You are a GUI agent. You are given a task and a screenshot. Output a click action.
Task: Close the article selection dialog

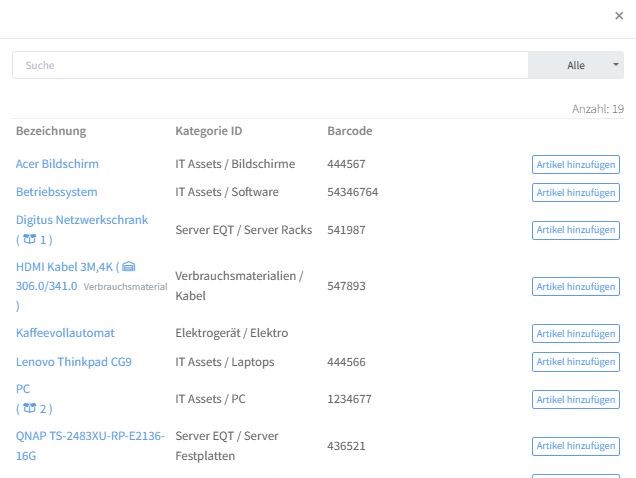(x=619, y=16)
